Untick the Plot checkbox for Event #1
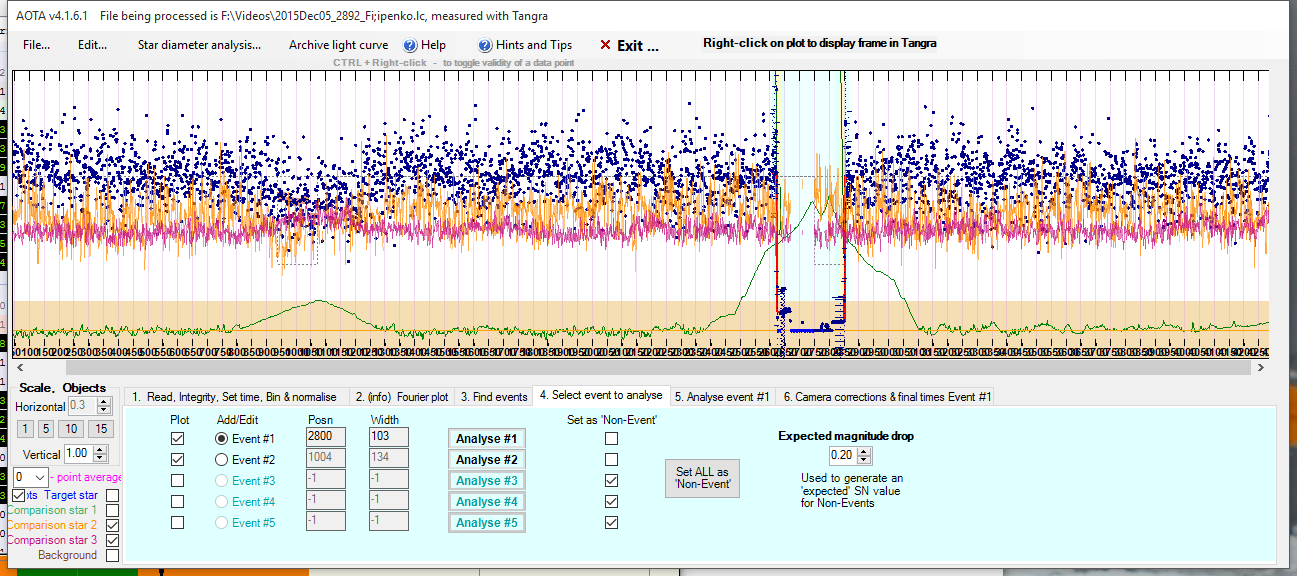 [178, 439]
